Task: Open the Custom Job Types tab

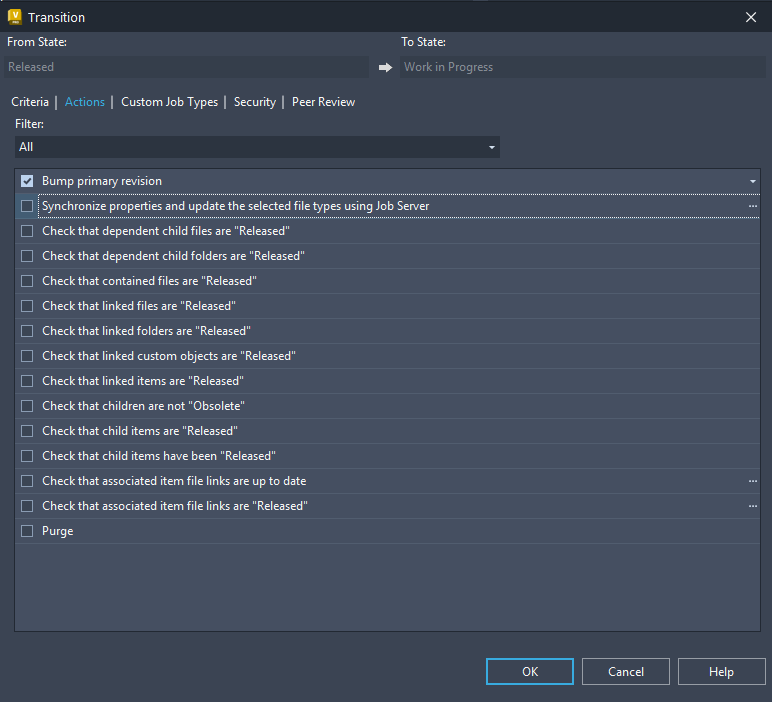Action: coord(169,102)
